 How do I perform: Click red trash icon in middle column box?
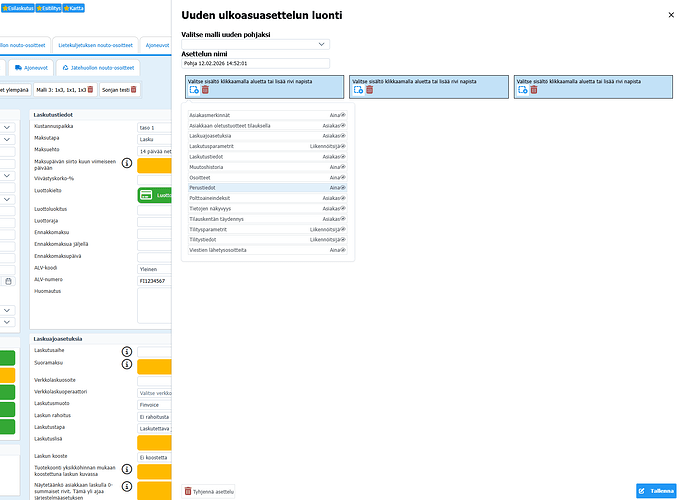click(369, 90)
